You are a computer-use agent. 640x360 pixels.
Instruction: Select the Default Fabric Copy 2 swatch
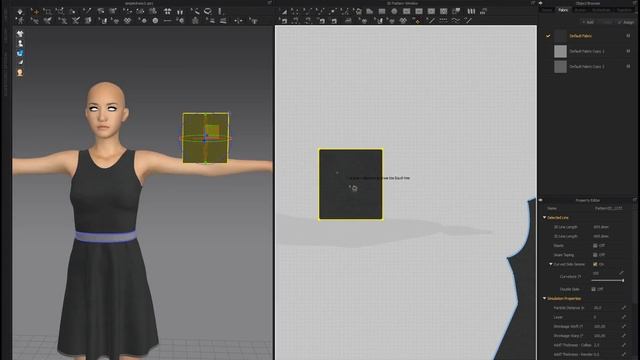[x=560, y=67]
